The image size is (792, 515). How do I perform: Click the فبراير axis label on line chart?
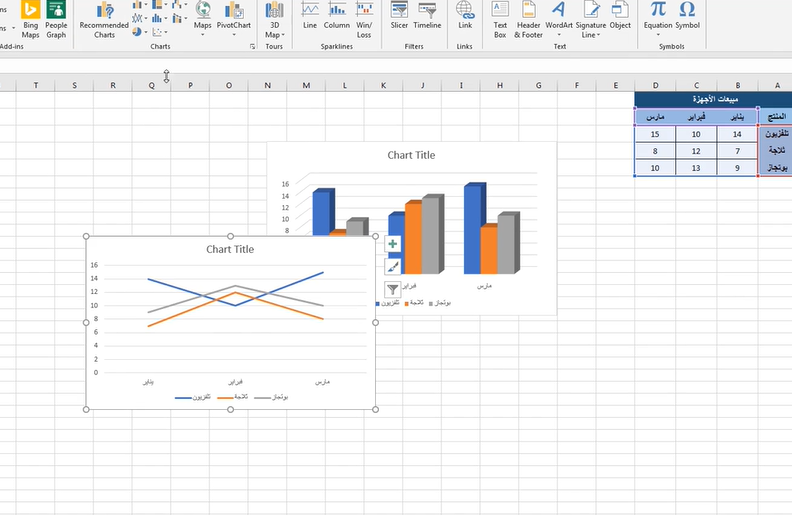point(235,382)
